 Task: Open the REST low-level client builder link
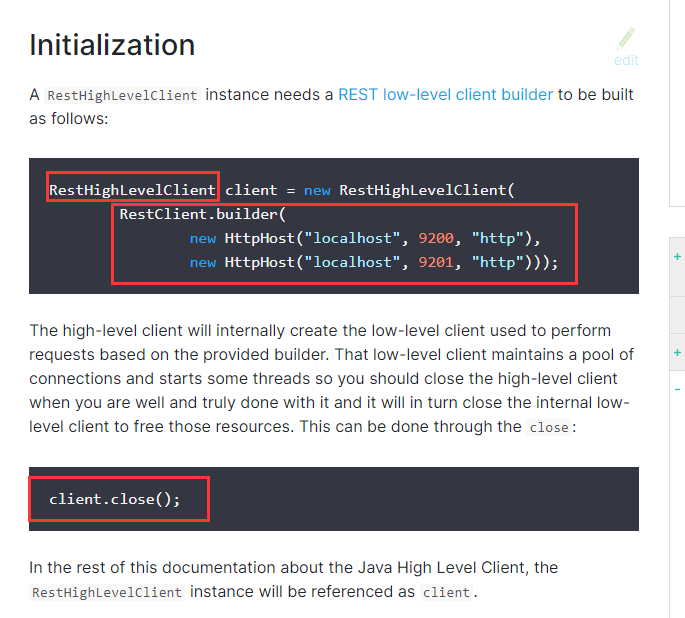(445, 95)
